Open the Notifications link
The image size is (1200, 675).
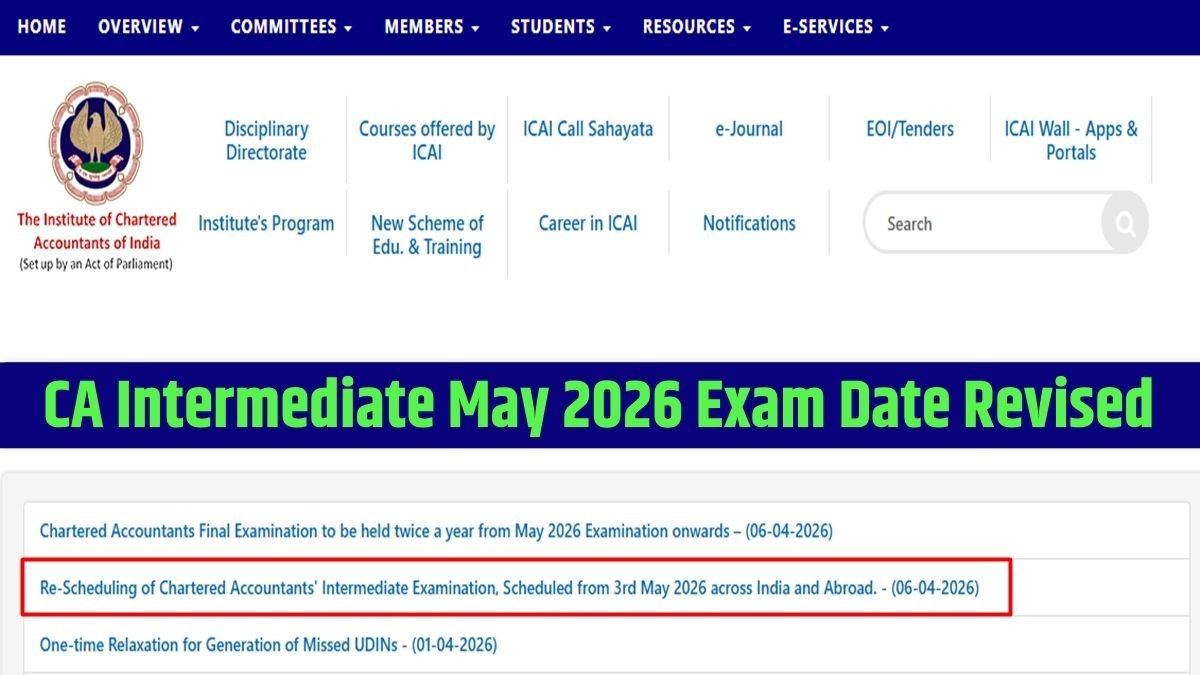[749, 223]
